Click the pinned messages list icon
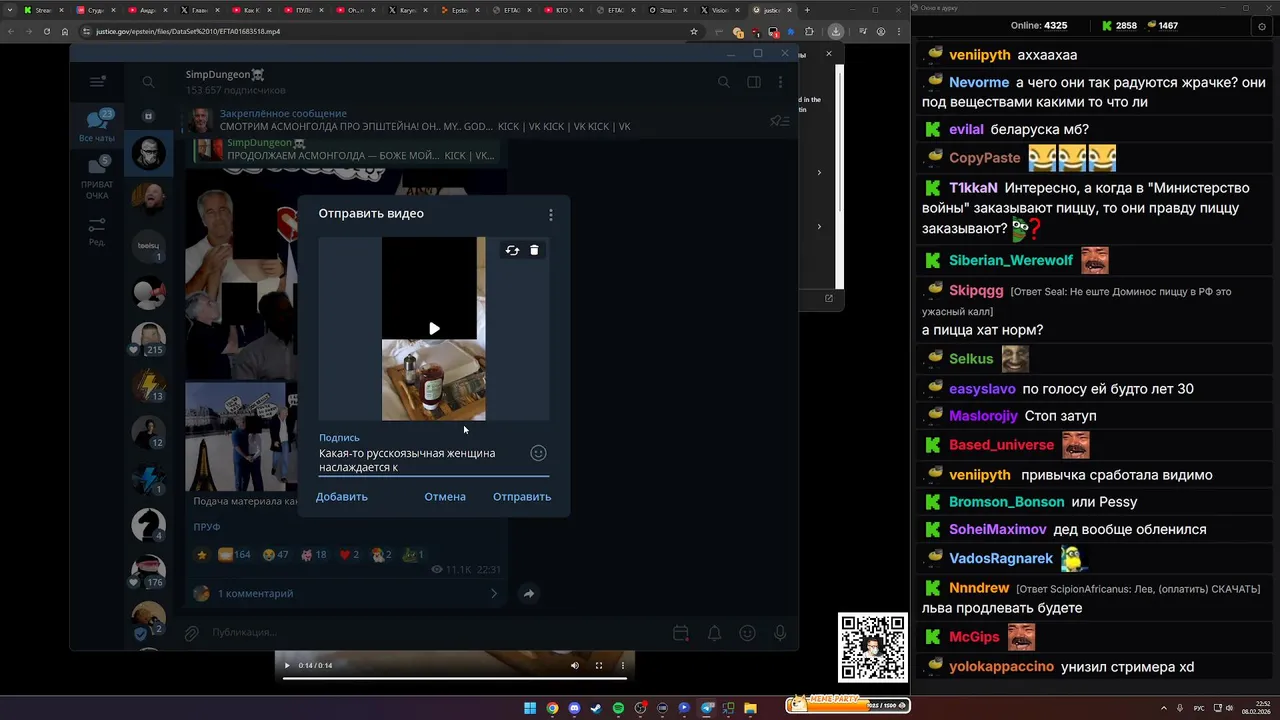The width and height of the screenshot is (1280, 720). pyautogui.click(x=779, y=121)
